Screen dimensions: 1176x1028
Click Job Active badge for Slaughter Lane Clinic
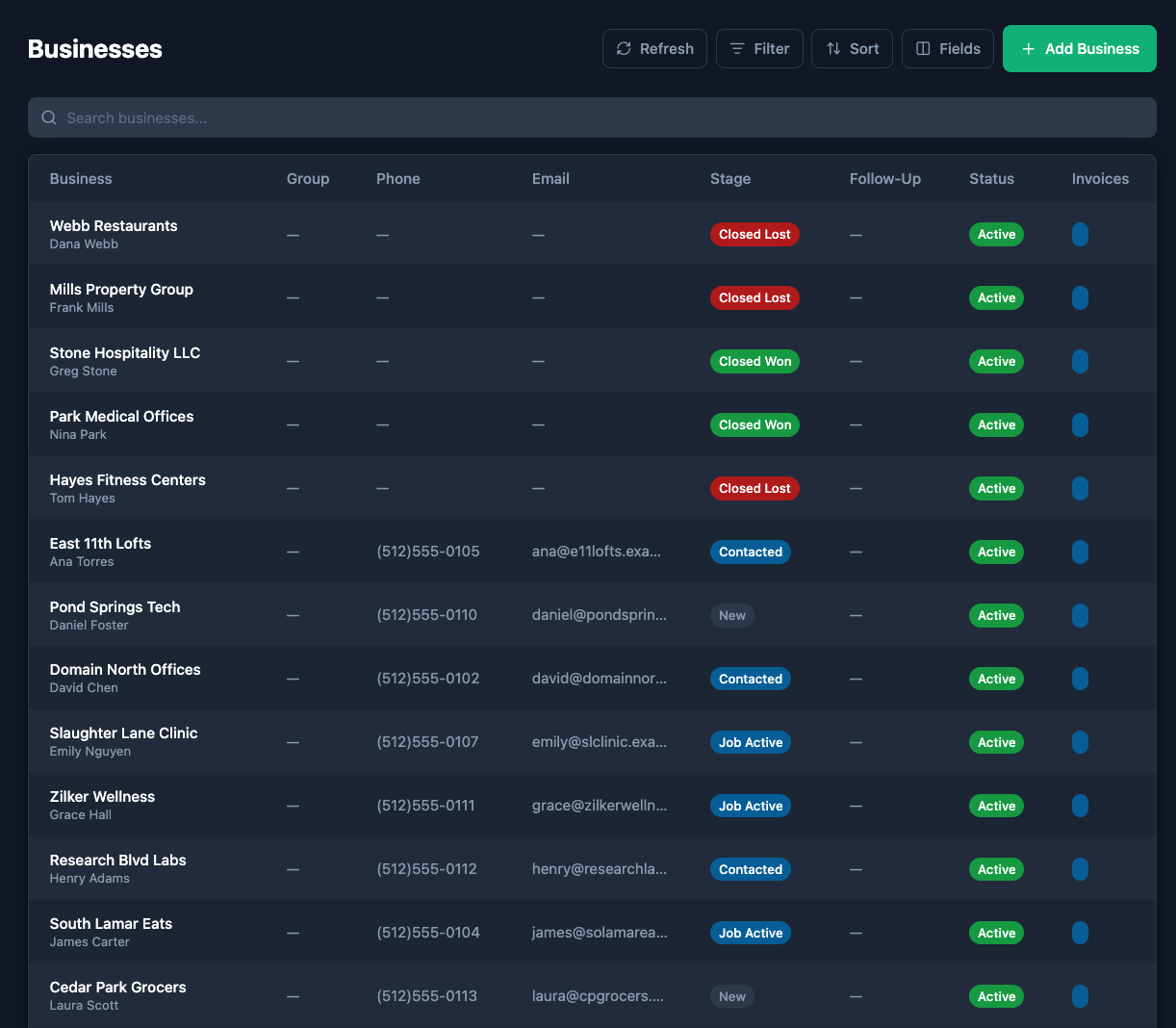751,742
